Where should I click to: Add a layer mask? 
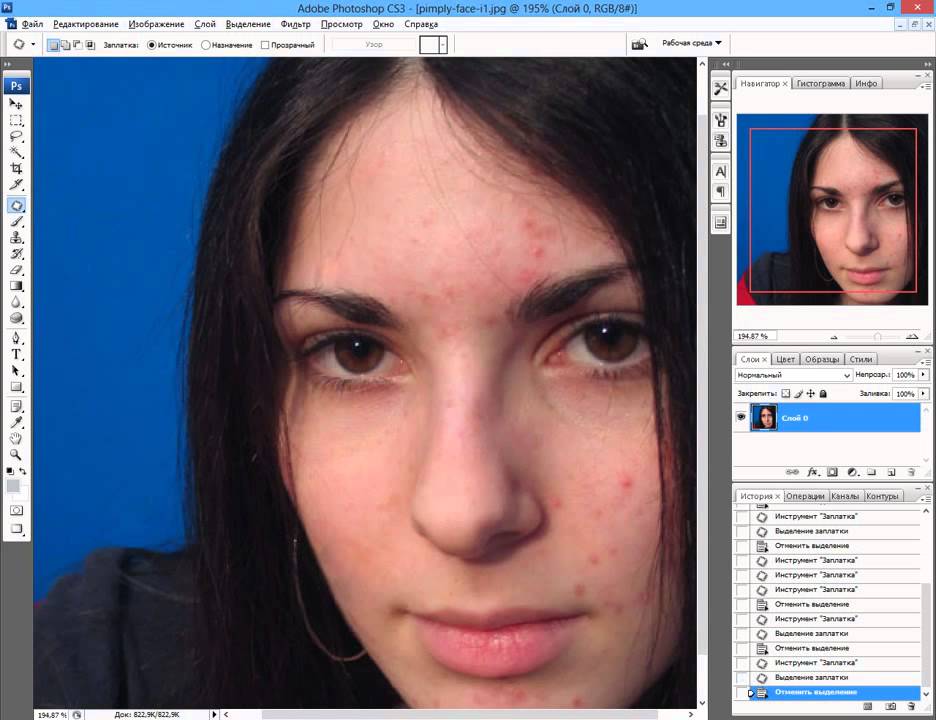point(832,472)
